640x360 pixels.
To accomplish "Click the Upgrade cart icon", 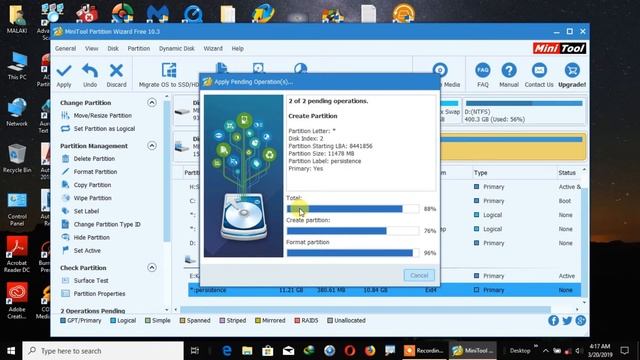I will (572, 71).
